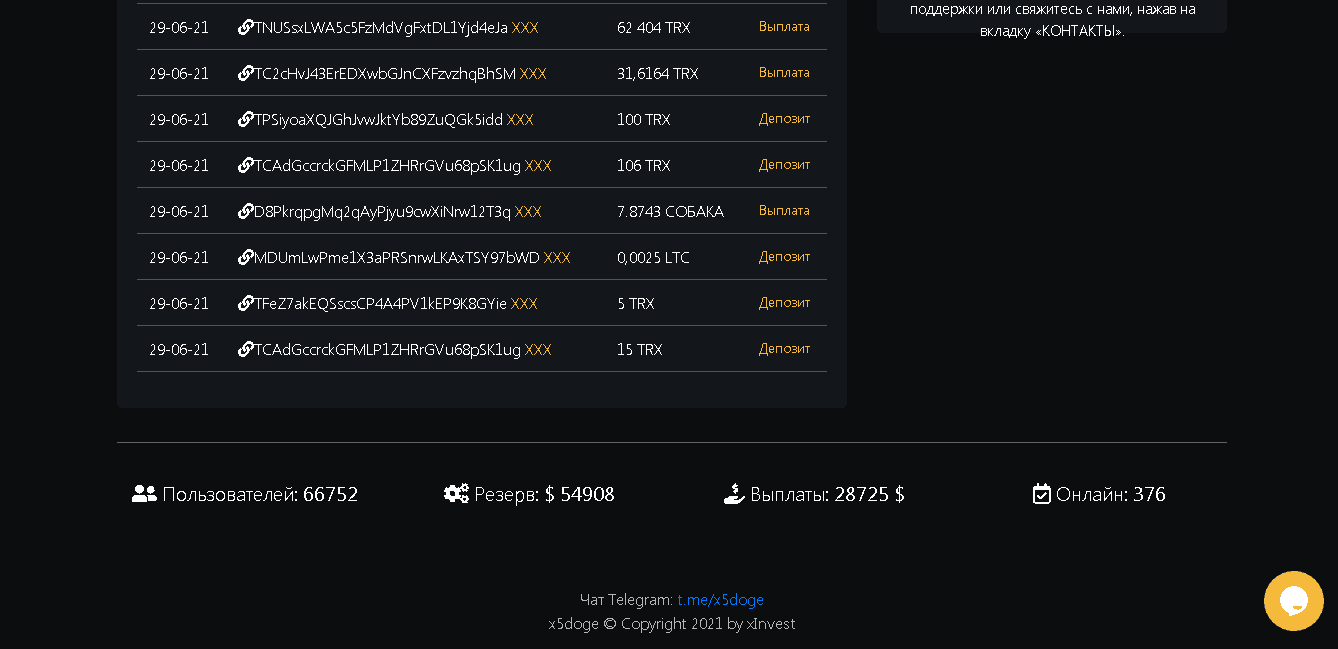Click the link icon beside the TPSiyoaXQJGh address

pyautogui.click(x=245, y=120)
